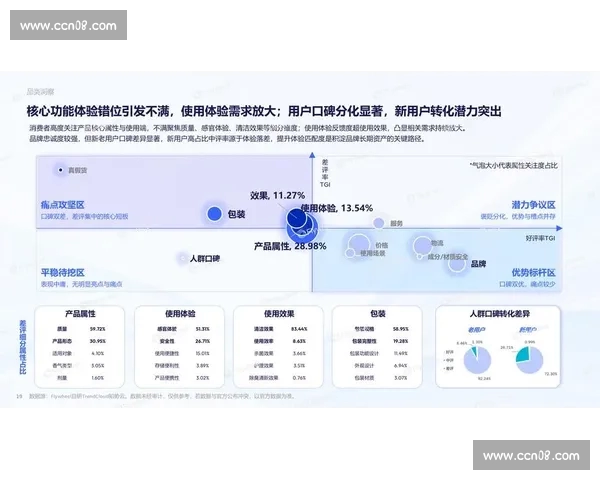Click the 成分/材质安全 bubble label

click(x=448, y=256)
